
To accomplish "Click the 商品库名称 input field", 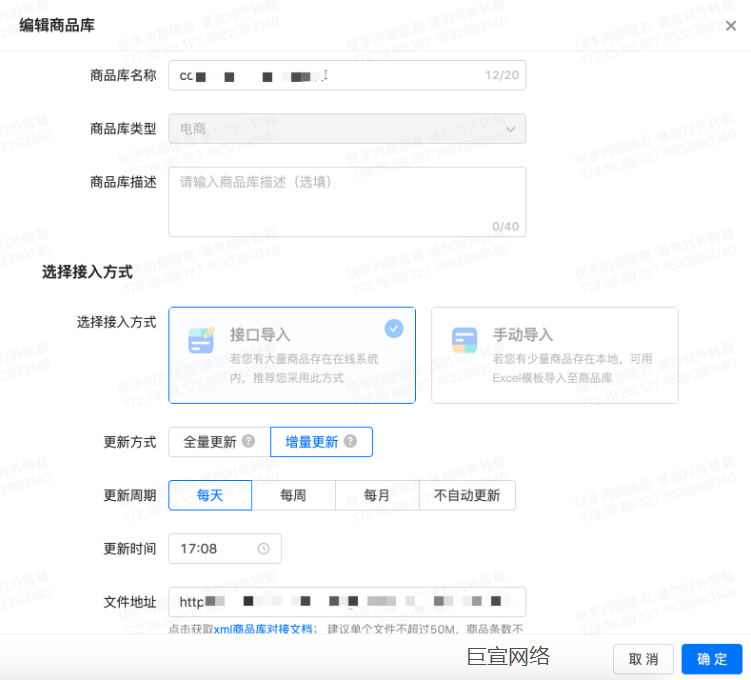I will pyautogui.click(x=347, y=75).
